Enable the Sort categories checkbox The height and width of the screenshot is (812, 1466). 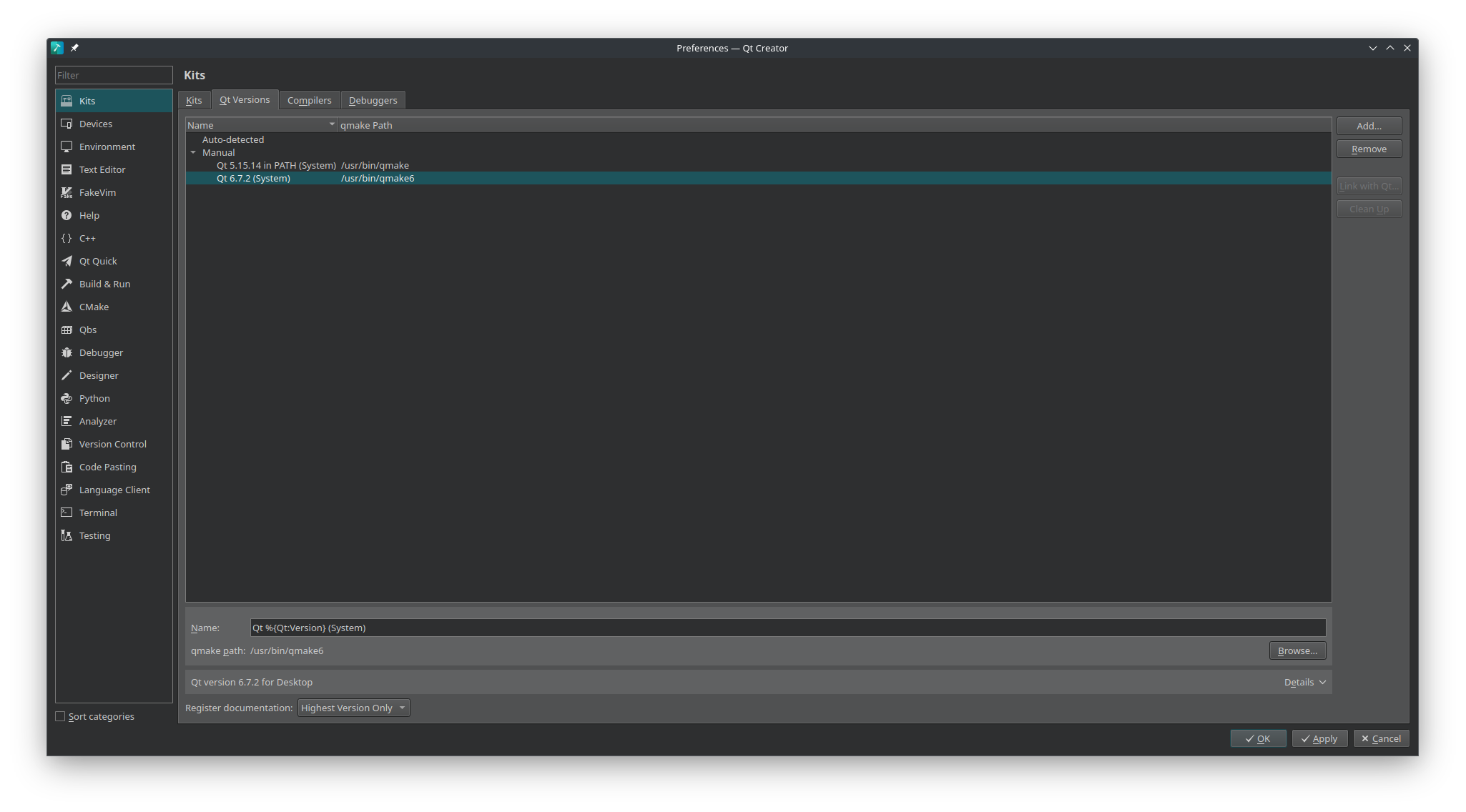[x=60, y=716]
